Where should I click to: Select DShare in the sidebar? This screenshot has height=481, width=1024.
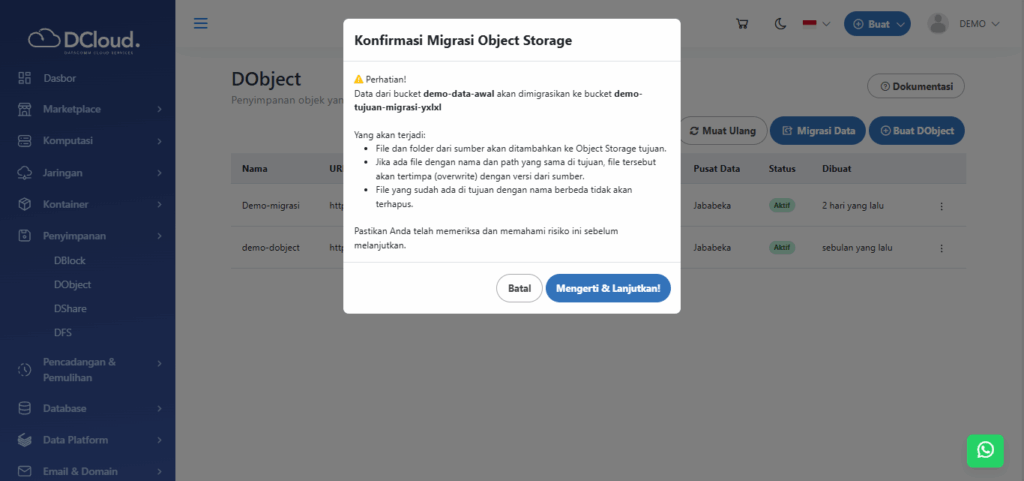[x=70, y=309]
